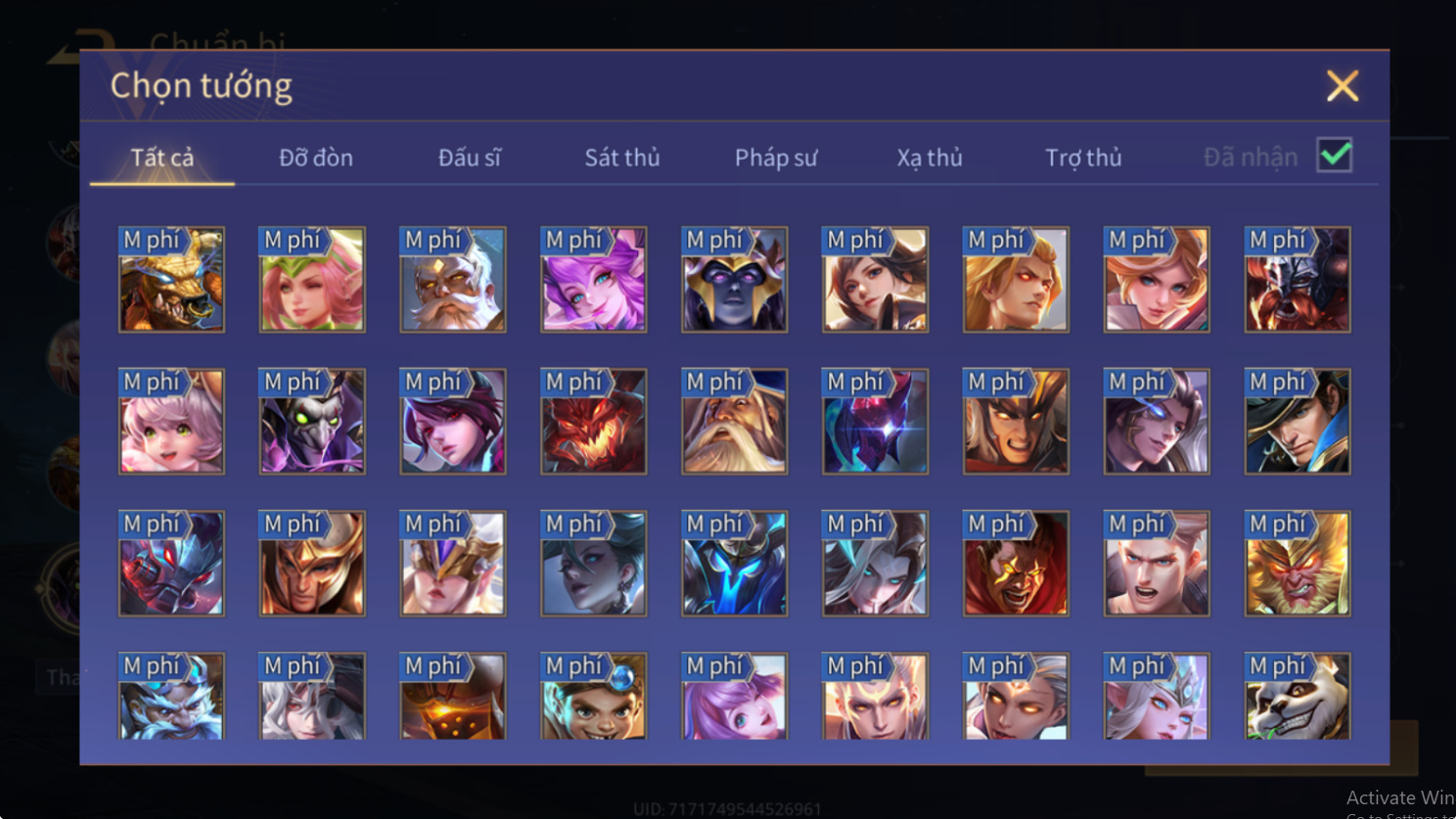Filter heroes by Sát thủ

pyautogui.click(x=622, y=158)
